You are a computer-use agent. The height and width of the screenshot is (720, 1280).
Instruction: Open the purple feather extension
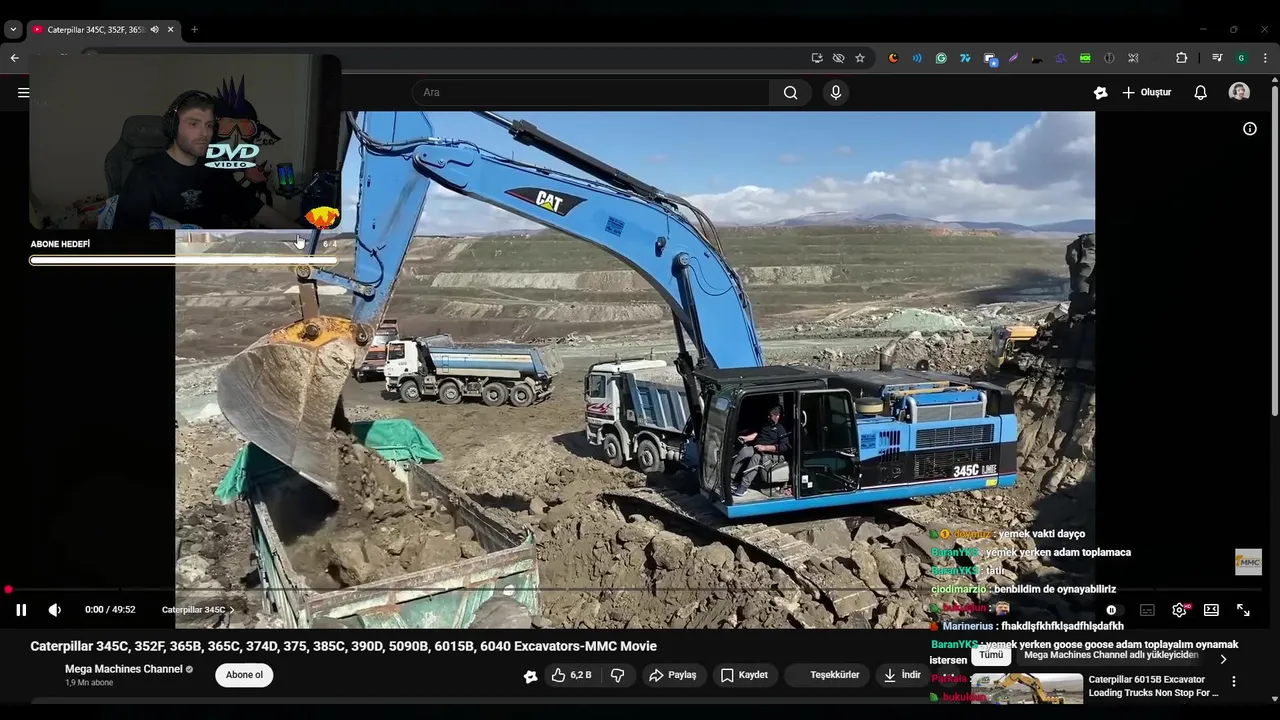pyautogui.click(x=1013, y=58)
